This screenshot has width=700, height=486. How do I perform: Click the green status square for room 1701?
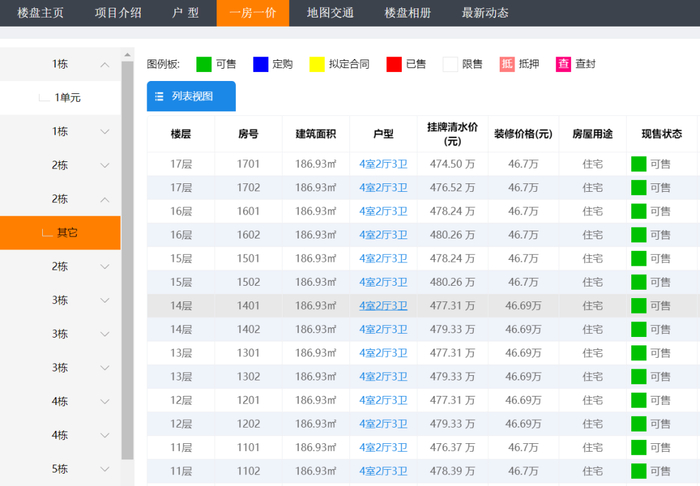(x=638, y=164)
